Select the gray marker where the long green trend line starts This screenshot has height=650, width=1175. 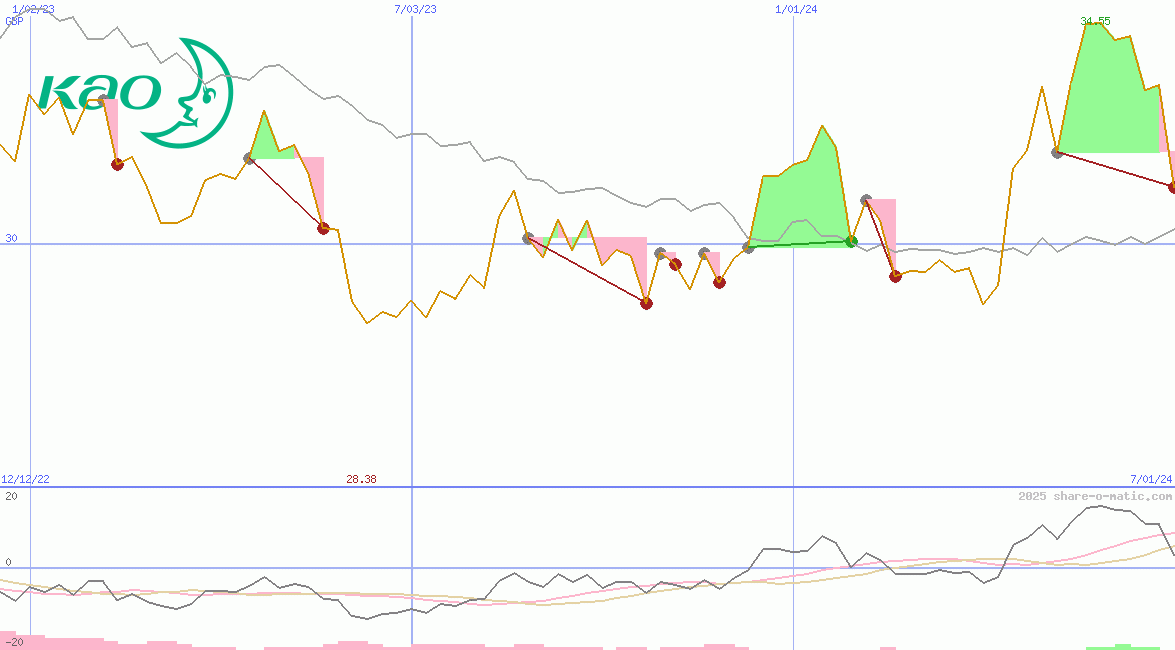pyautogui.click(x=748, y=247)
